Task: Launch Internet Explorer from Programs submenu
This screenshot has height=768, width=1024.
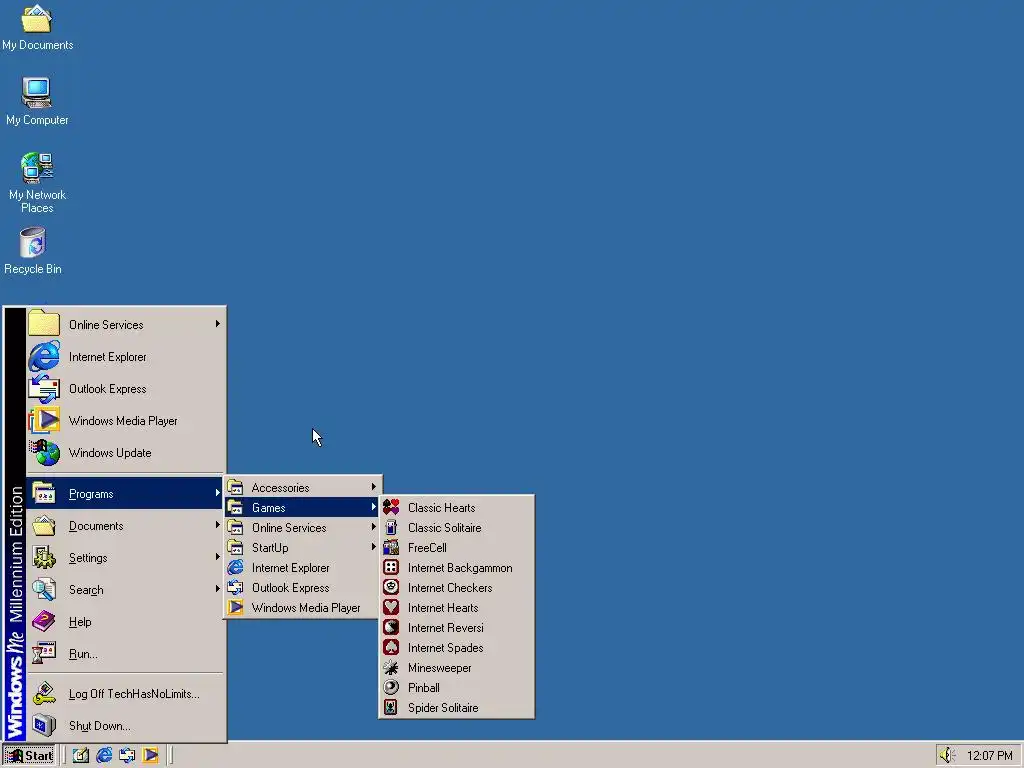Action: pos(302,568)
